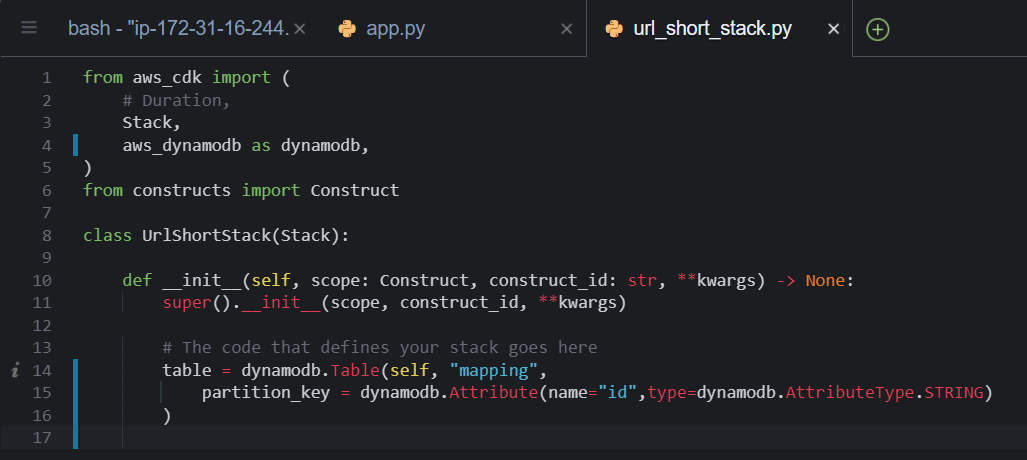This screenshot has height=460, width=1027.
Task: Select the url_short_stack.py tab
Action: click(x=713, y=29)
